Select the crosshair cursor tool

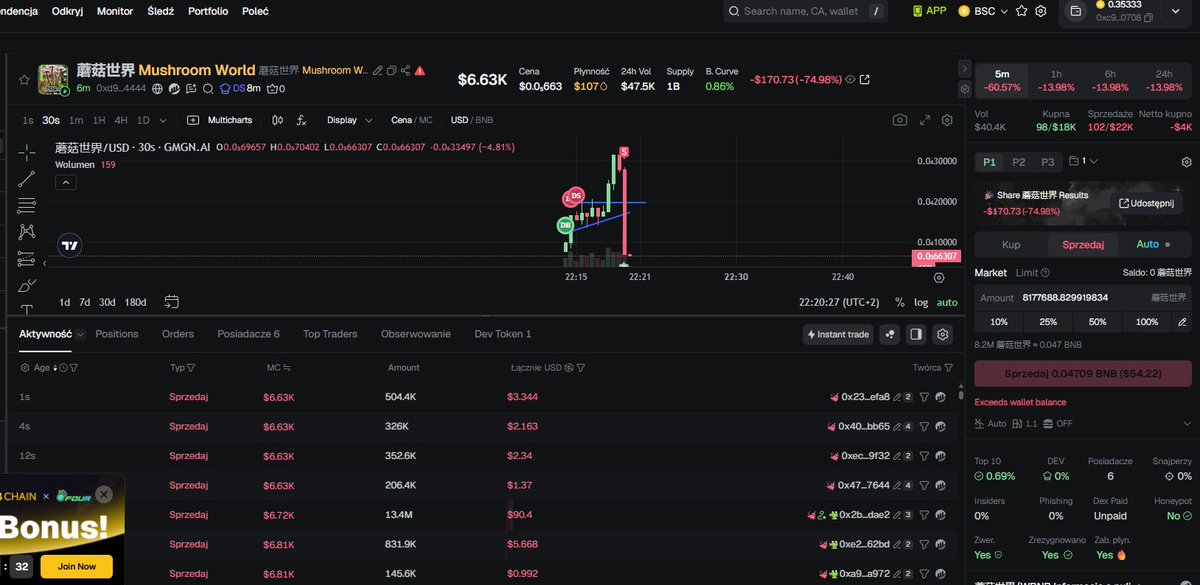pyautogui.click(x=27, y=151)
